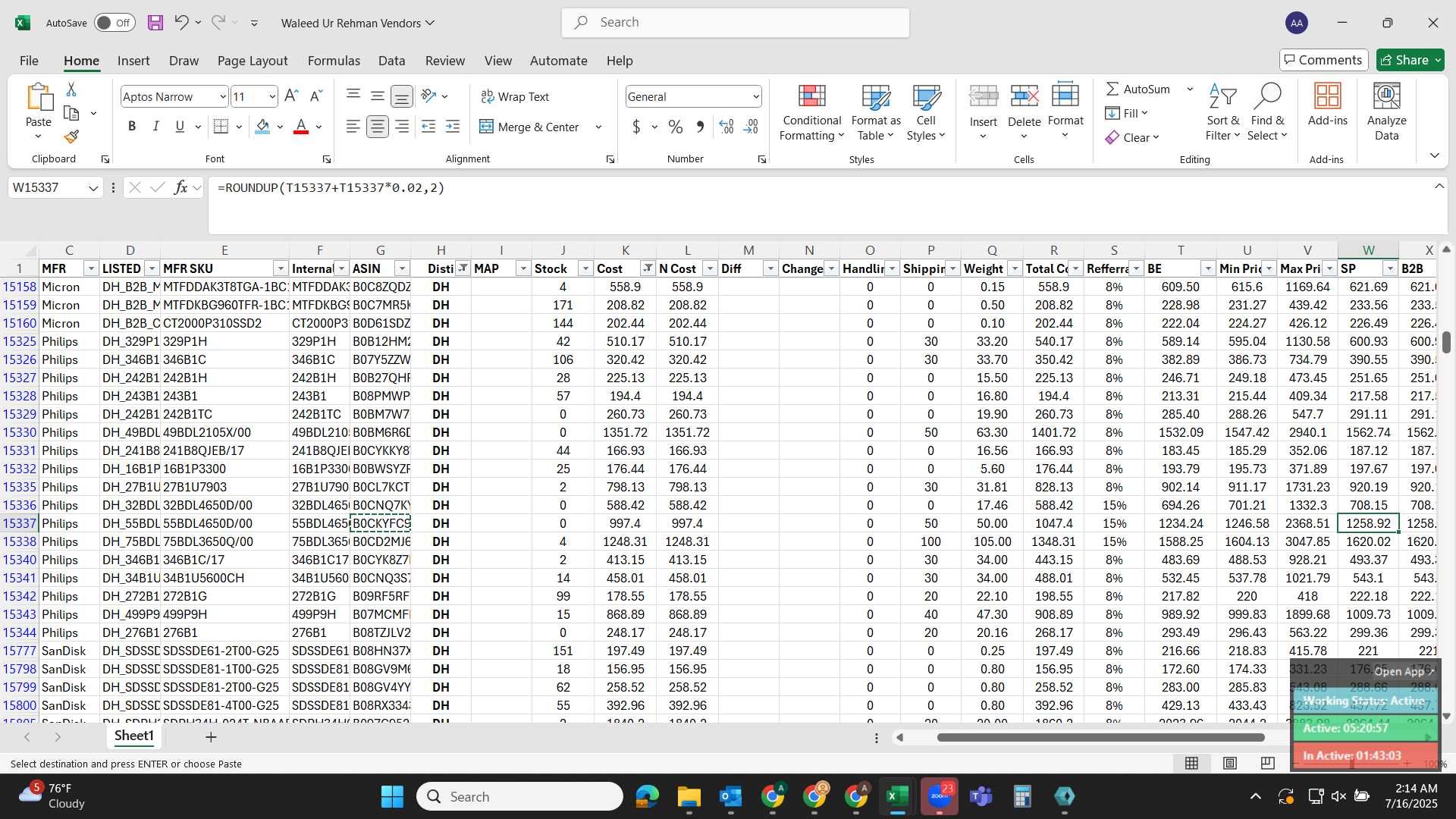Viewport: 1456px width, 819px height.
Task: Select cell with SP value 1620.02
Action: point(1368,541)
